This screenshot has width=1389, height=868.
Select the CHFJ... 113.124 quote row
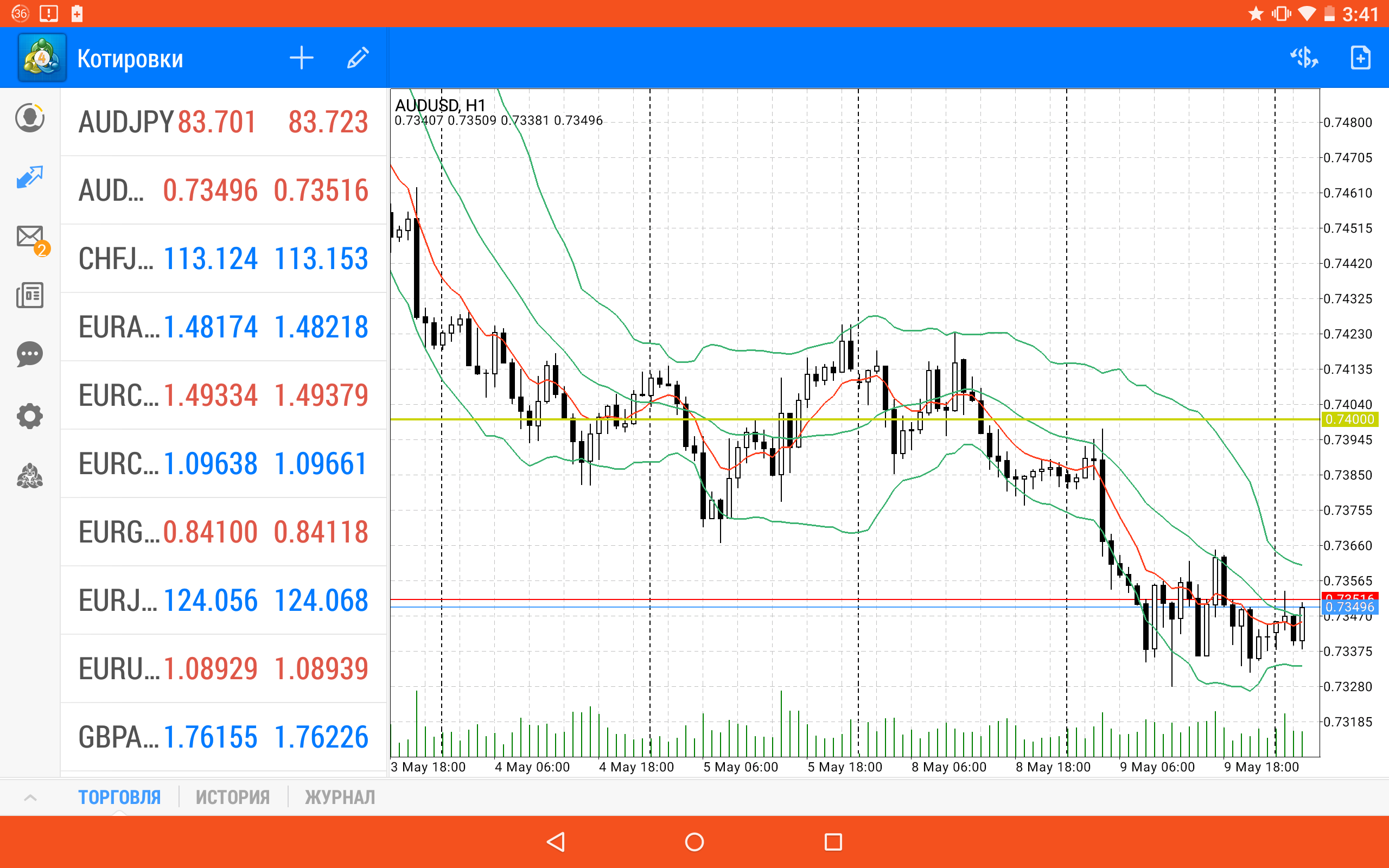224,258
